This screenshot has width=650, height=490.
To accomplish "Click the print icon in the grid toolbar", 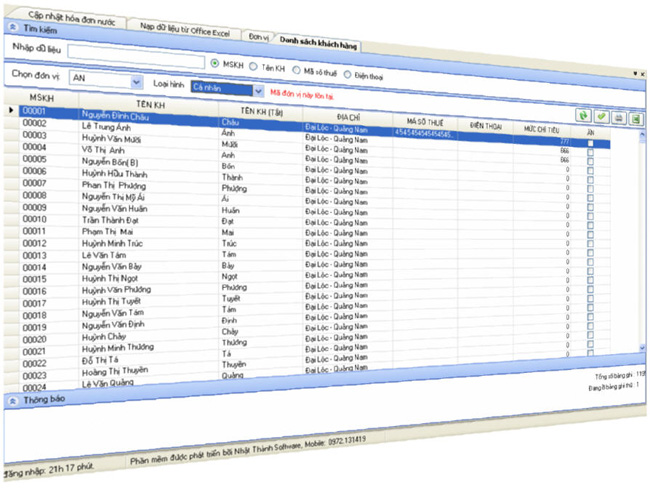I will click(619, 118).
